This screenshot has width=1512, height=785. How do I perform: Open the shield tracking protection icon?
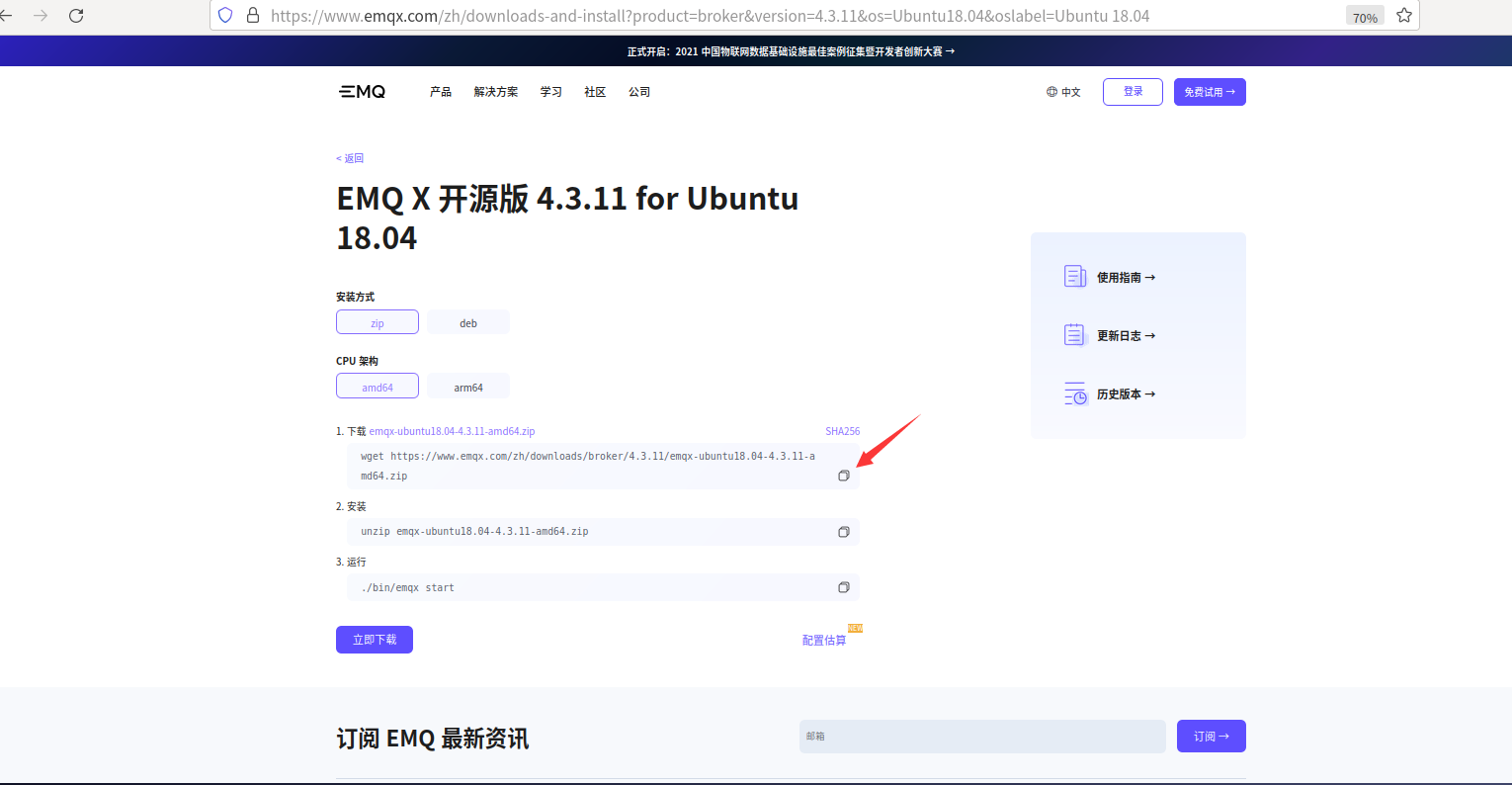[x=225, y=16]
